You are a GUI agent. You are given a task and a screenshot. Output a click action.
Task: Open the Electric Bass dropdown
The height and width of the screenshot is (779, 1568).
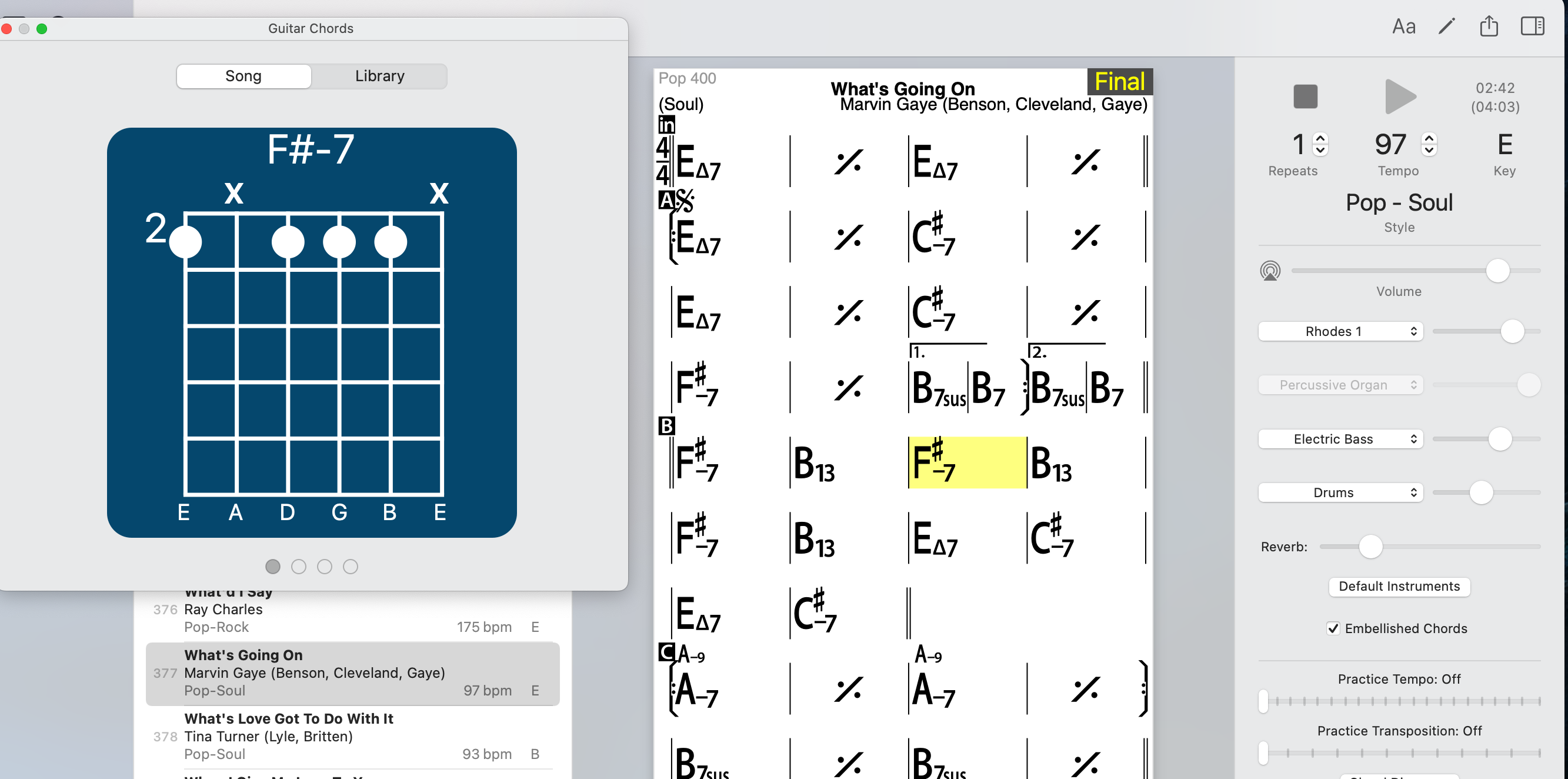1340,439
